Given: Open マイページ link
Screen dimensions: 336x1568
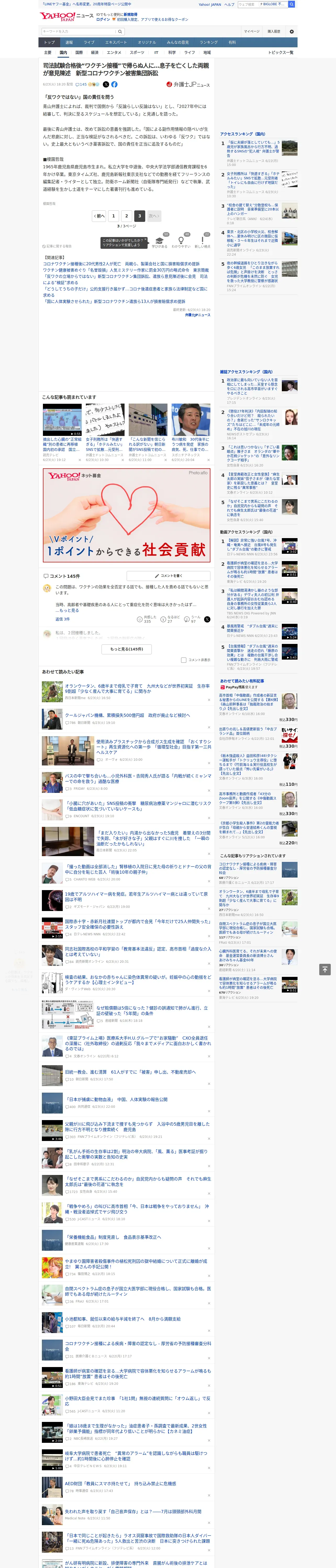Looking at the screenshot, I should pyautogui.click(x=251, y=31).
